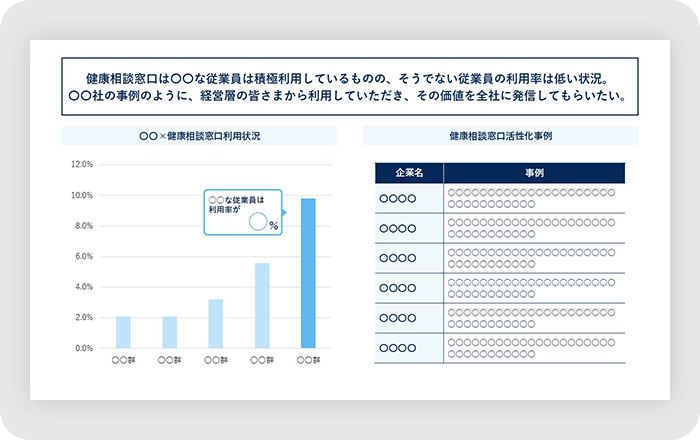Click the headline text box at the top
Screen dimensions: 700x440
[349, 88]
